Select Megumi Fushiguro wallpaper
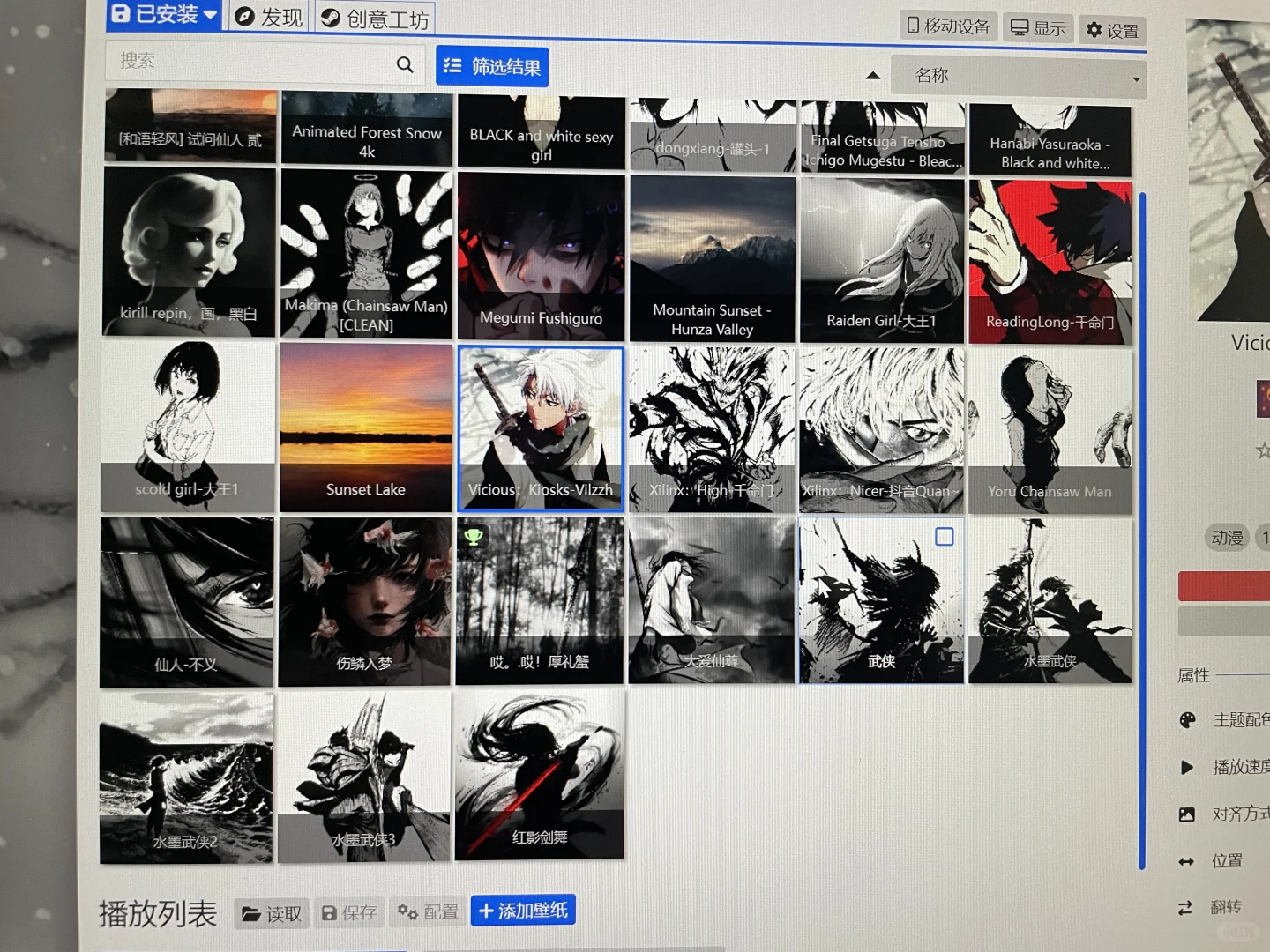Viewport: 1270px width, 952px height. click(542, 256)
